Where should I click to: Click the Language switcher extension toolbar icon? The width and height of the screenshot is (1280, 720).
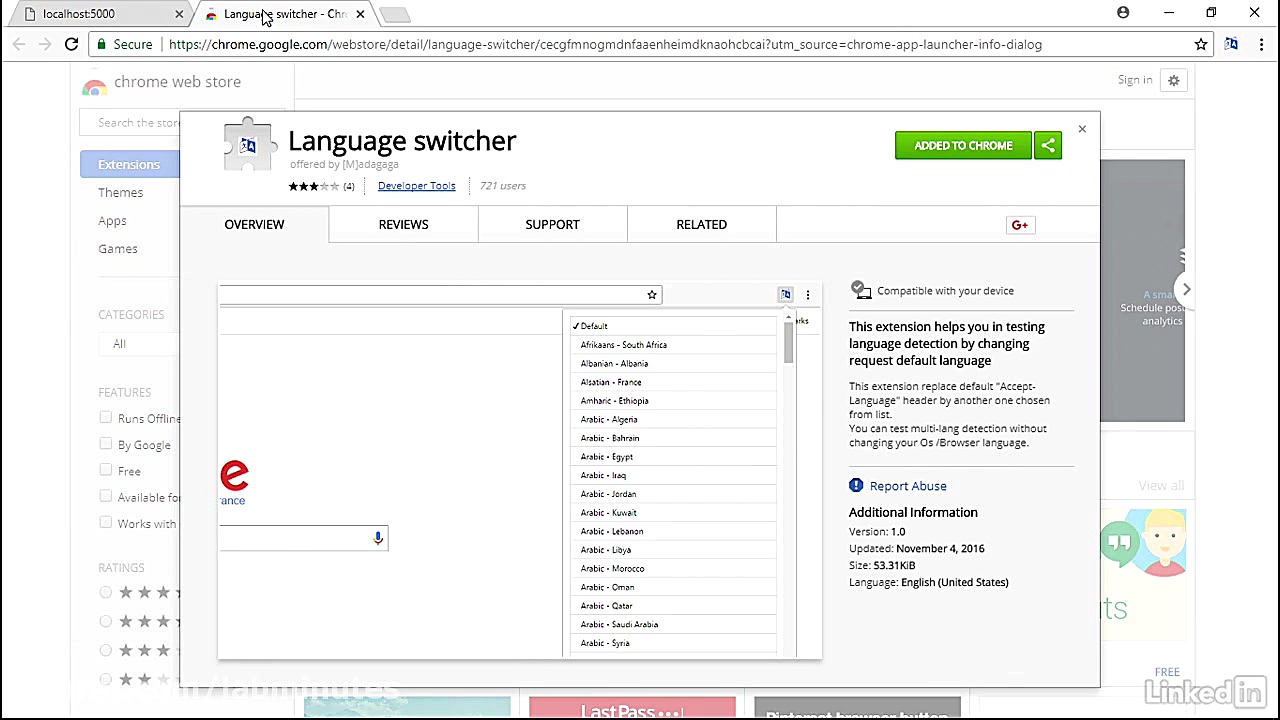click(1231, 44)
